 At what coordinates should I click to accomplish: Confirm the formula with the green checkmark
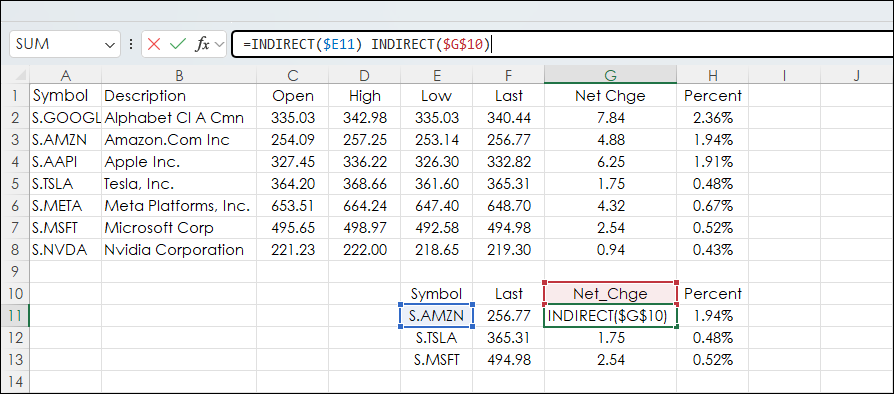coord(178,44)
